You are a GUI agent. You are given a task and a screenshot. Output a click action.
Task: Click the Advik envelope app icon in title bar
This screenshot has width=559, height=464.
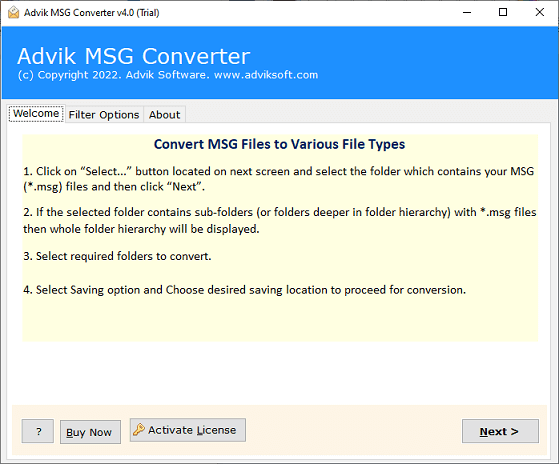coord(13,12)
